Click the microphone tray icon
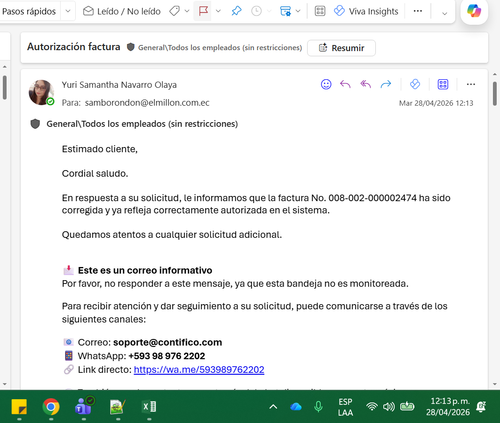Viewport: 500px width, 423px height. tap(319, 407)
